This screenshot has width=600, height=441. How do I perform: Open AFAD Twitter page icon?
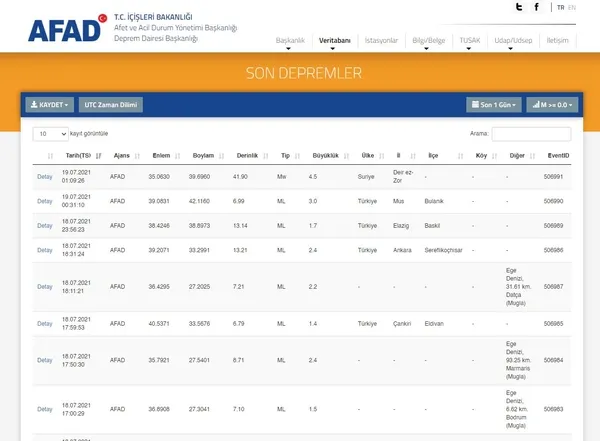pos(518,7)
